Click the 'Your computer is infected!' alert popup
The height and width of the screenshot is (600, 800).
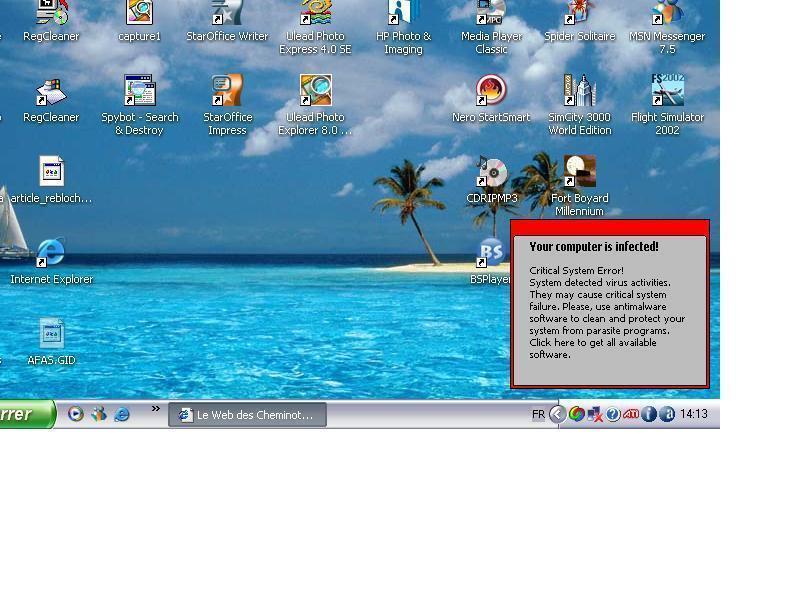609,303
